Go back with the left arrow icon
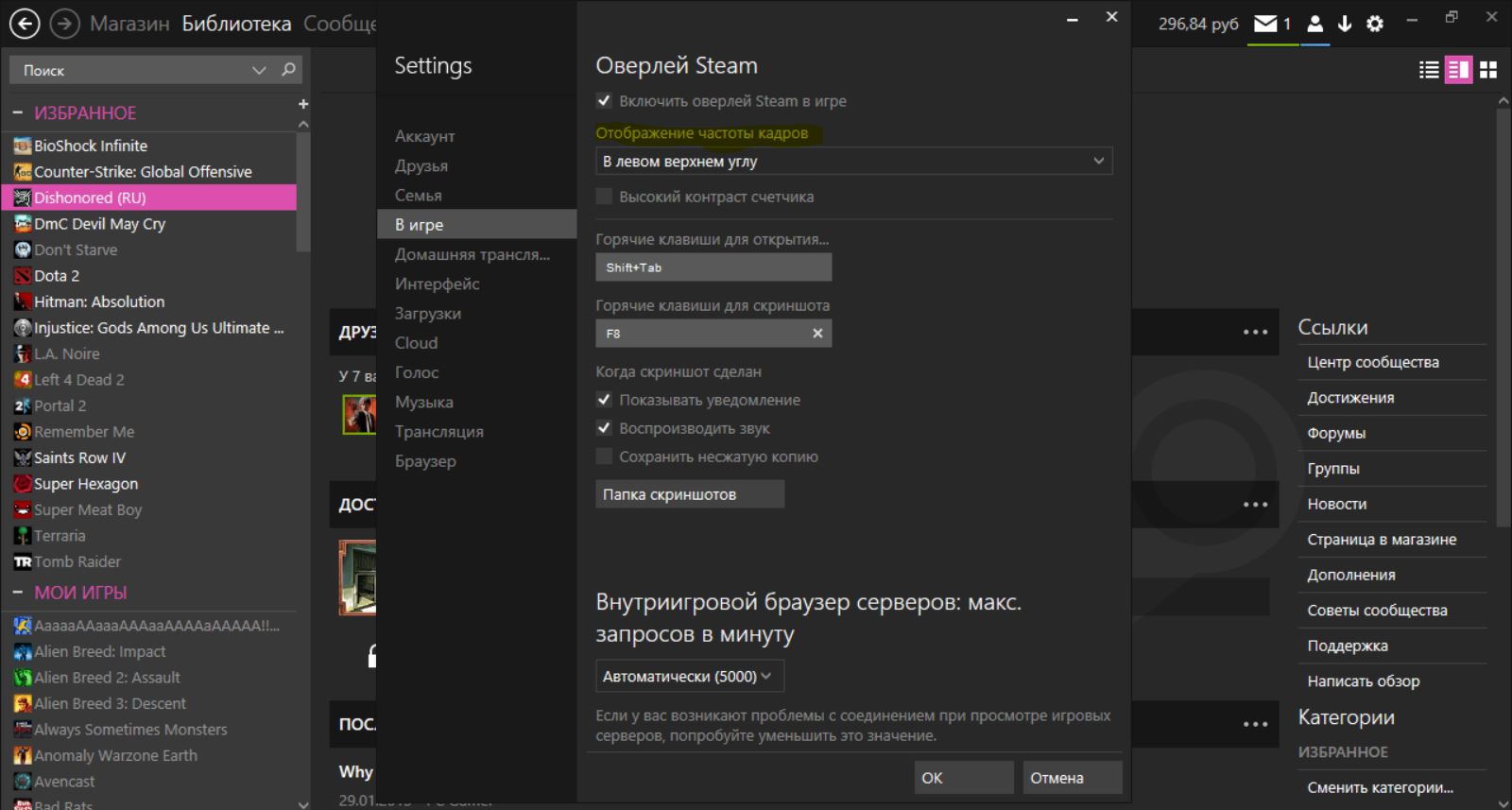1512x810 pixels. tap(24, 24)
